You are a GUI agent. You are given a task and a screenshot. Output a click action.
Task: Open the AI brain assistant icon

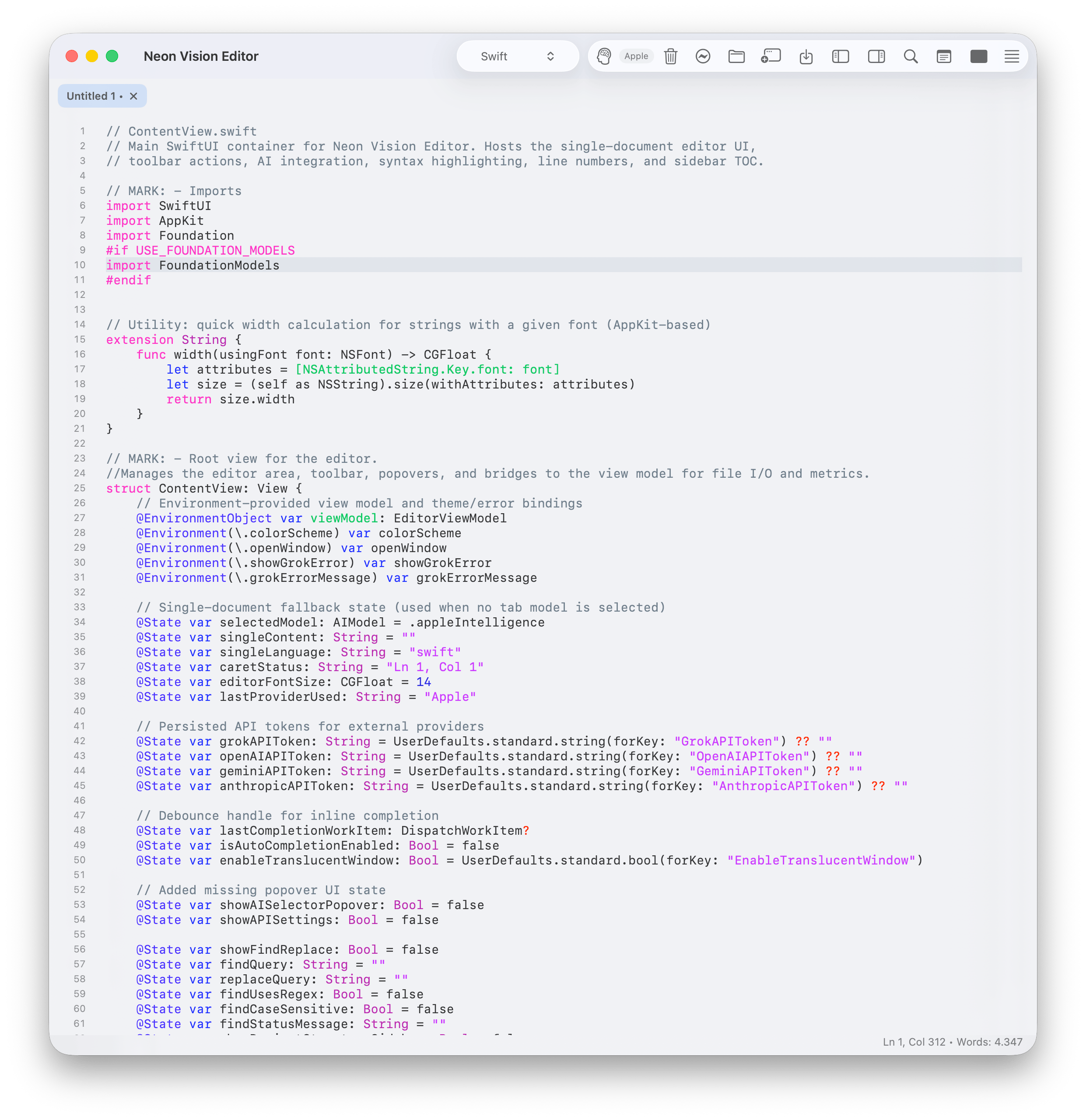[x=604, y=56]
